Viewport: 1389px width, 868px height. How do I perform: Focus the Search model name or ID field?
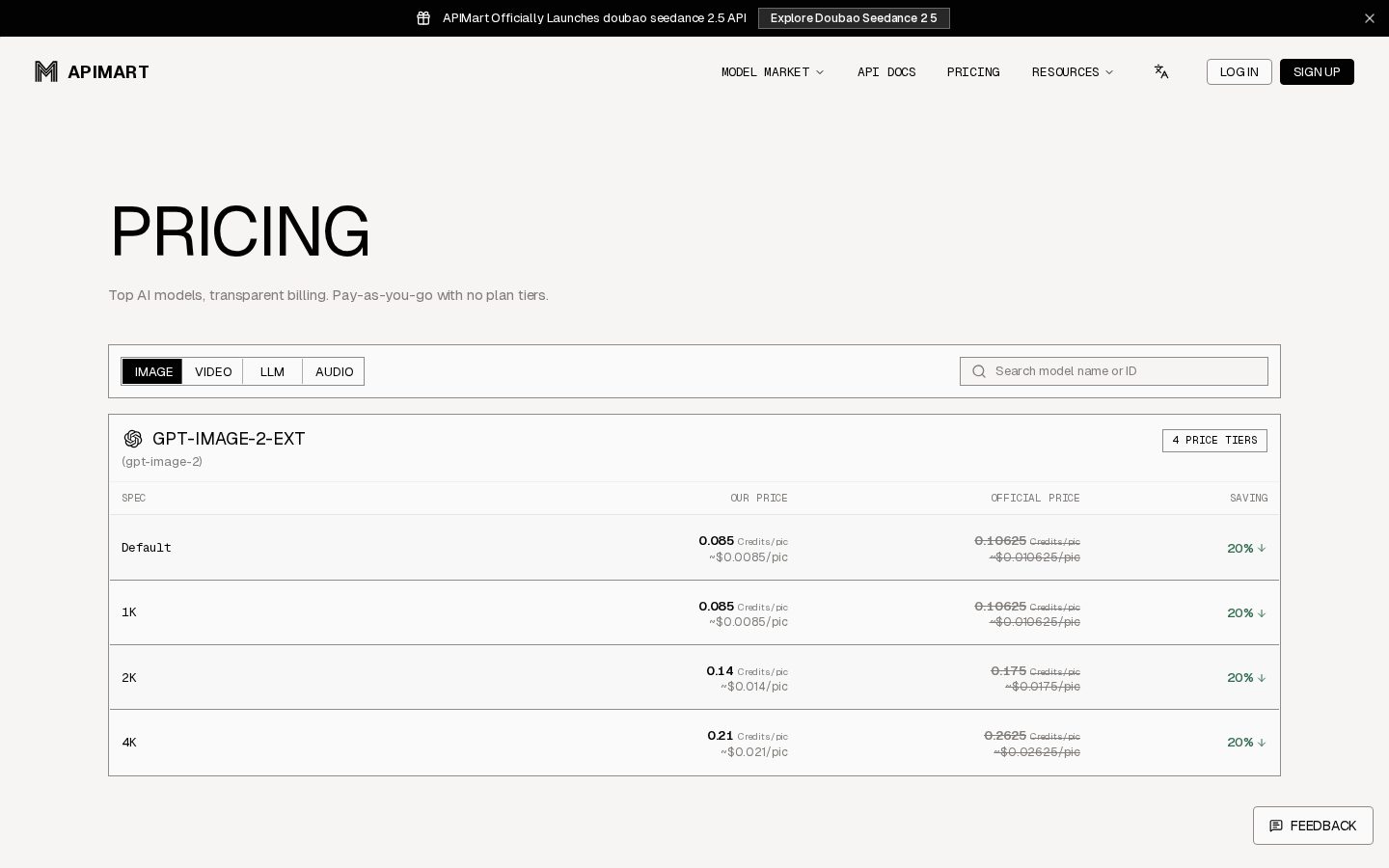tap(1114, 371)
